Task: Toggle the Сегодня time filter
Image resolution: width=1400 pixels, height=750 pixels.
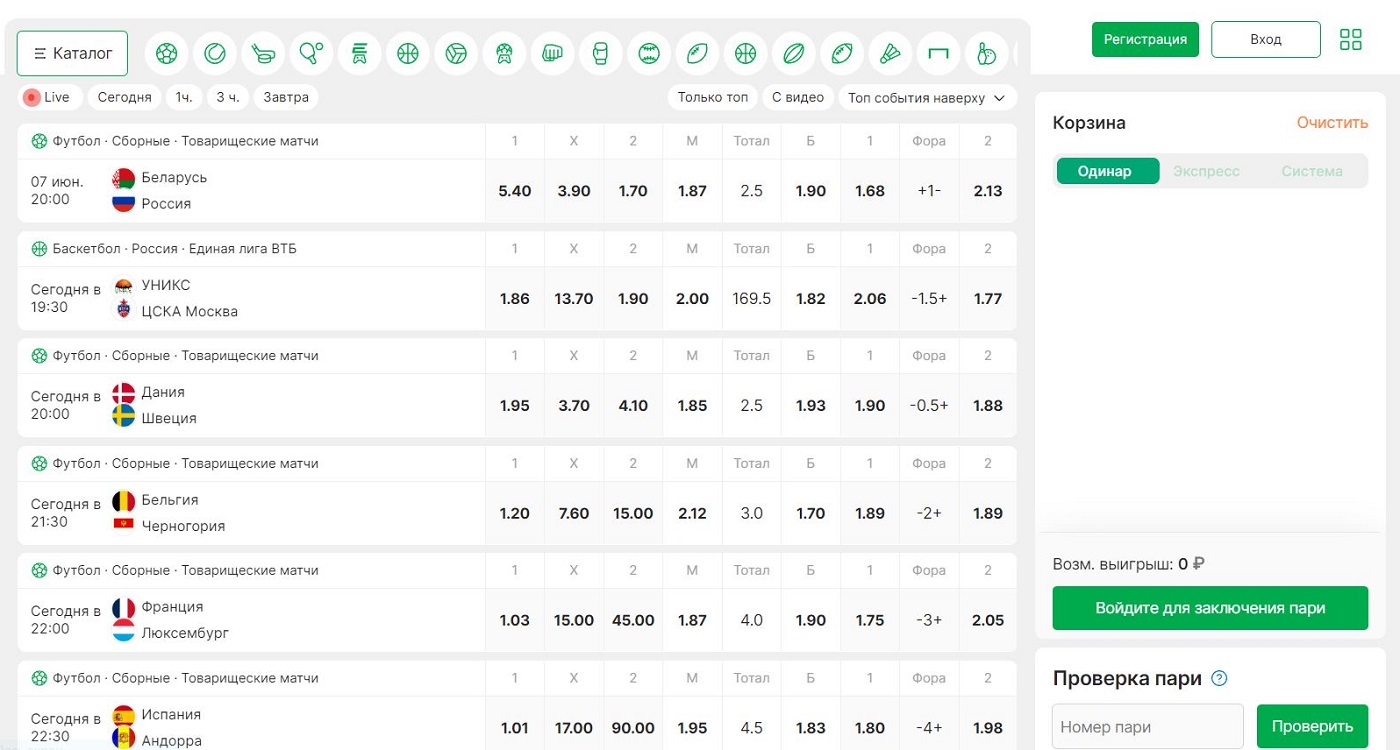Action: (x=124, y=97)
